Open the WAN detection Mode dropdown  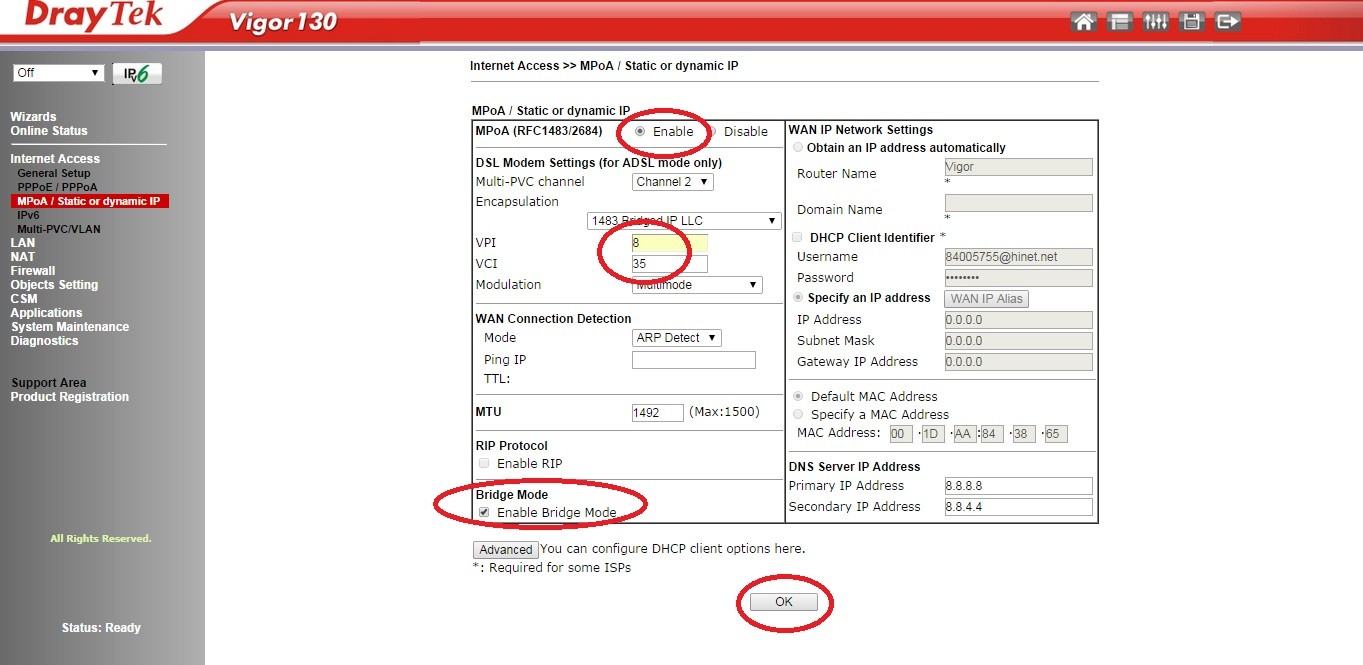coord(676,338)
